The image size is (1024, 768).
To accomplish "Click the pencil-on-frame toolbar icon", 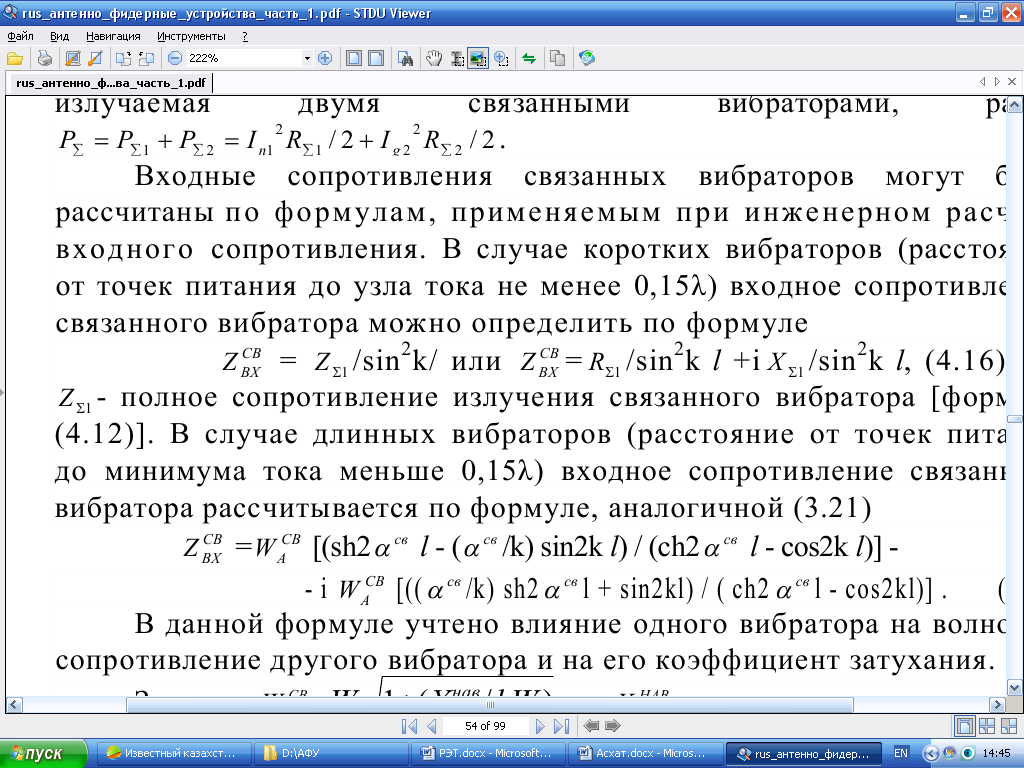I will coord(73,59).
